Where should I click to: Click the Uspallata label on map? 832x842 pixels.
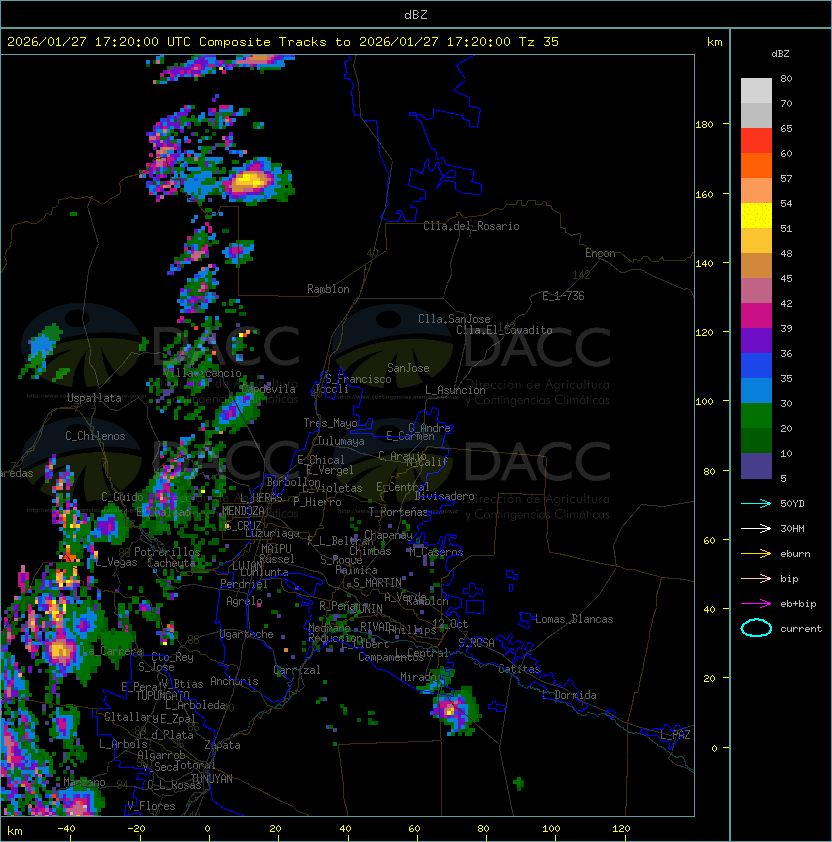pos(95,398)
